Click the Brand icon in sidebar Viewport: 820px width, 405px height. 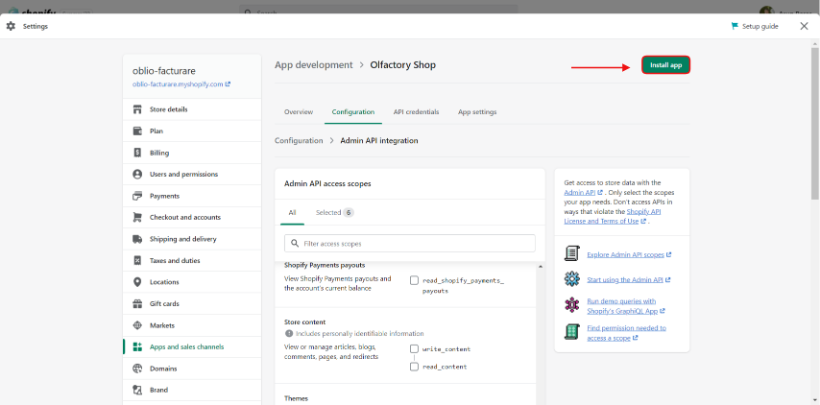tap(138, 390)
